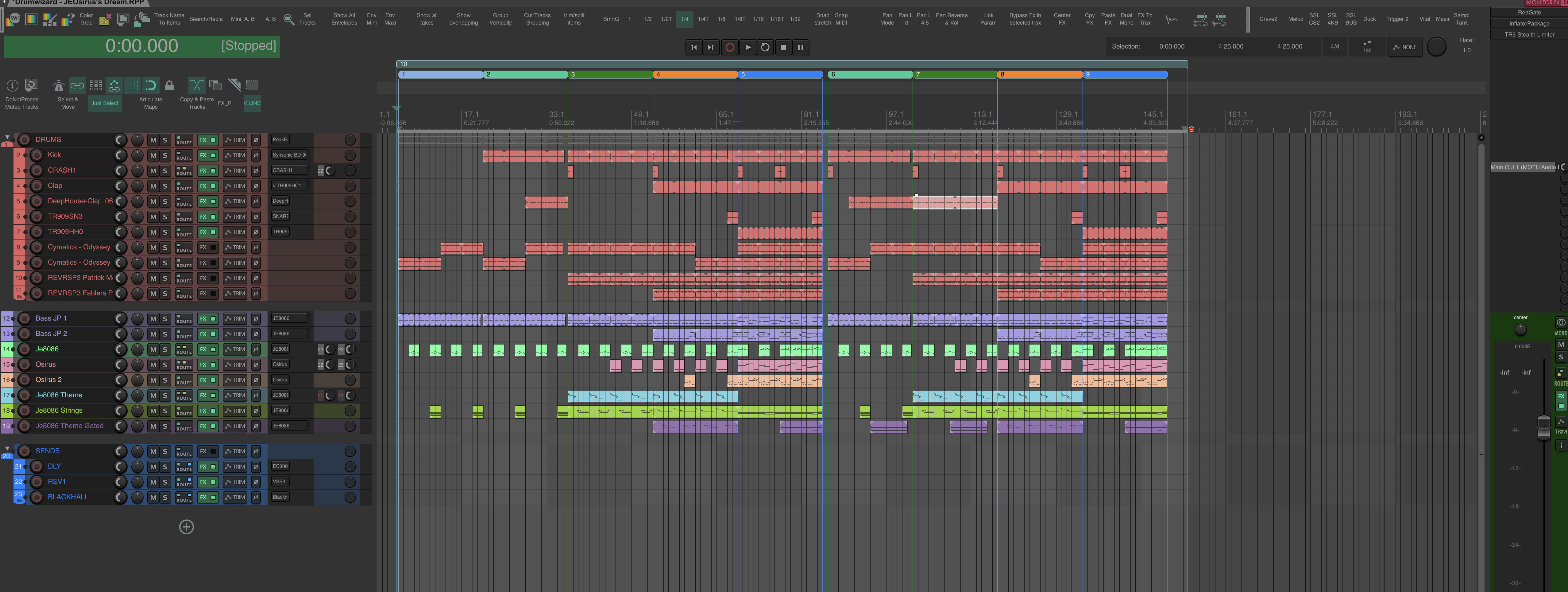
Task: Collapse the DRUMS folder track
Action: [7, 138]
